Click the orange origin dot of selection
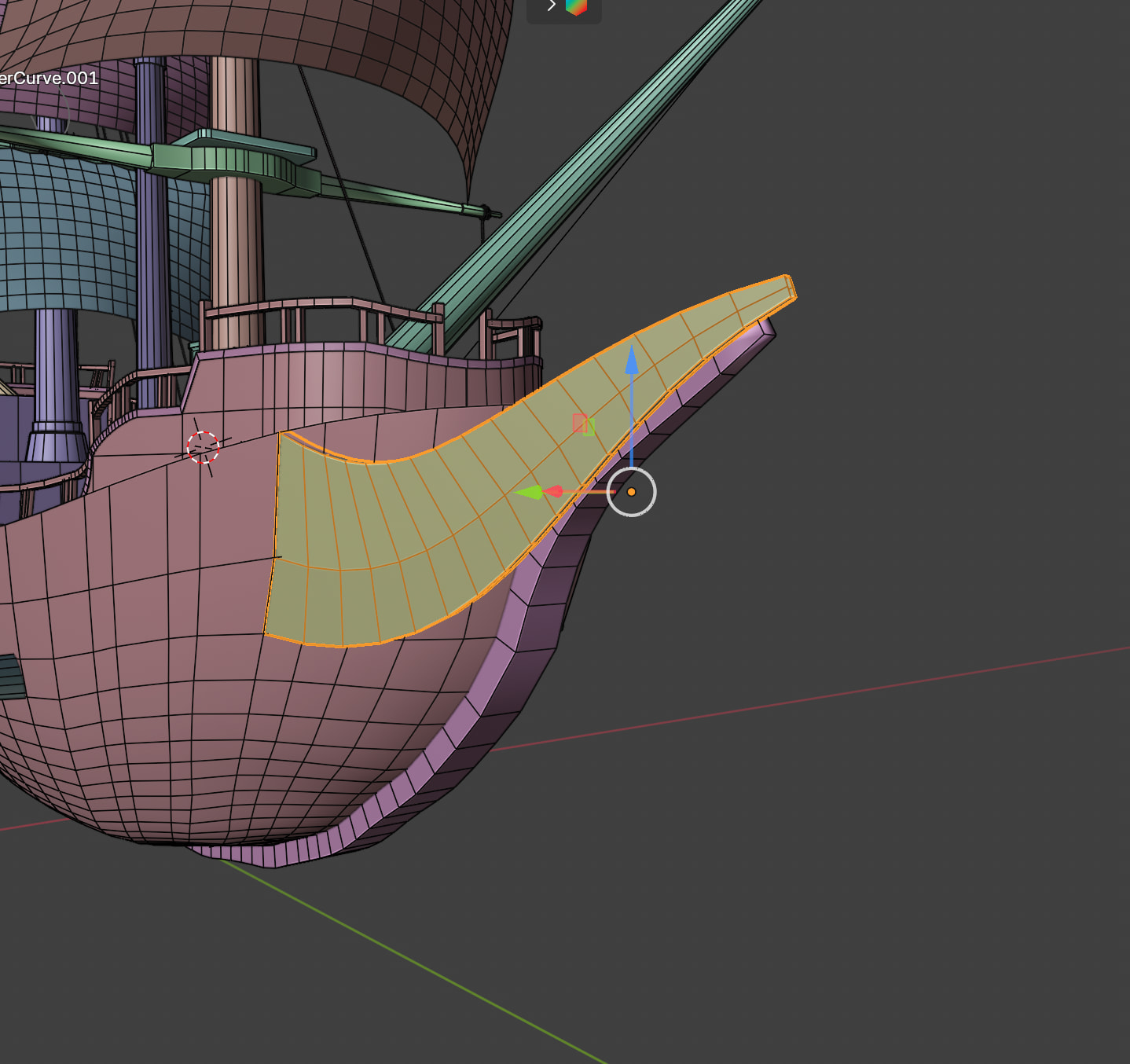This screenshot has width=1130, height=1064. coord(631,492)
